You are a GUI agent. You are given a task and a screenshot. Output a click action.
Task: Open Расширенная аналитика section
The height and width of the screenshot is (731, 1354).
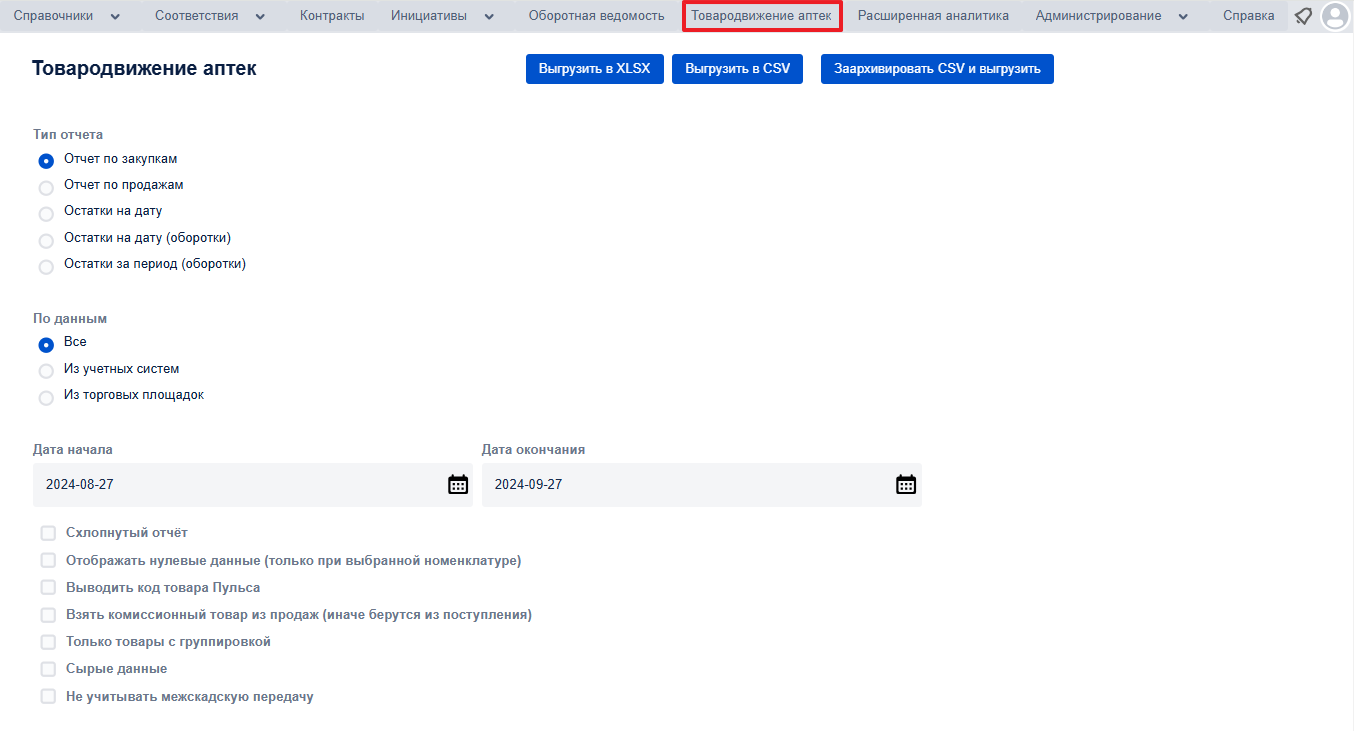pos(933,16)
